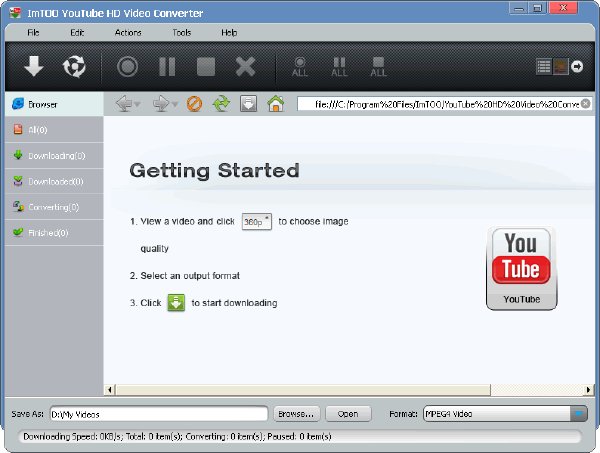The width and height of the screenshot is (600, 453).
Task: Refresh the page with green arrows
Action: 222,104
